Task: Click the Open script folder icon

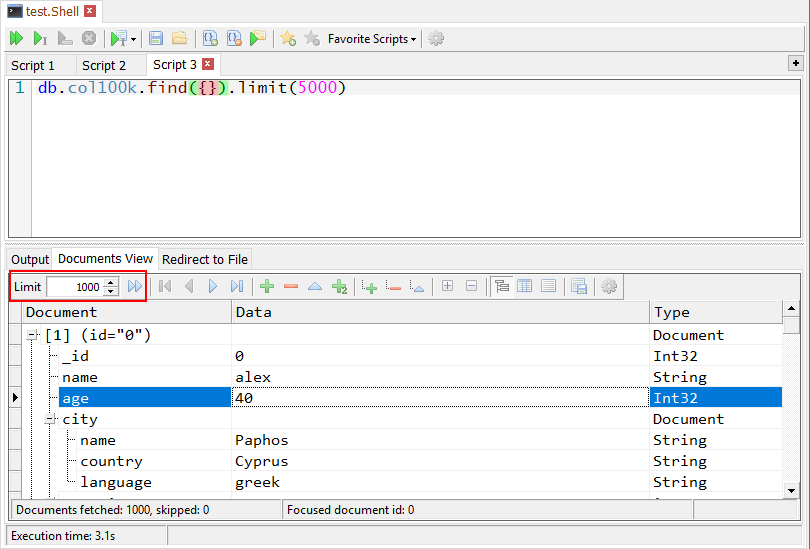Action: click(179, 39)
